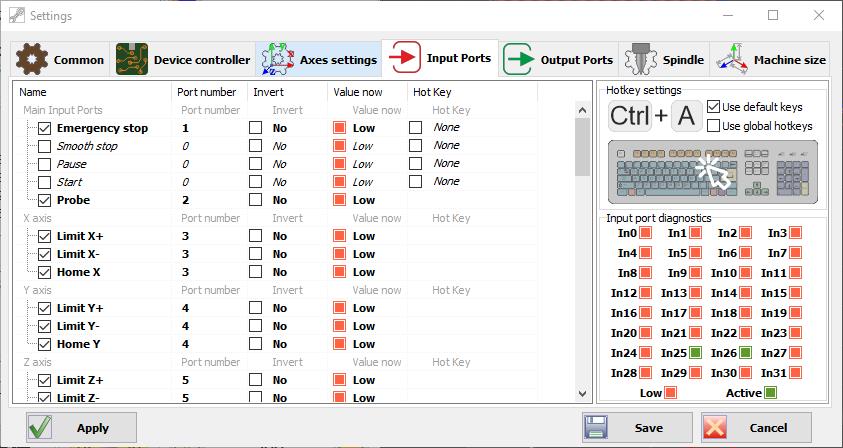
Task: Click the In31 red indicator
Action: (x=796, y=372)
